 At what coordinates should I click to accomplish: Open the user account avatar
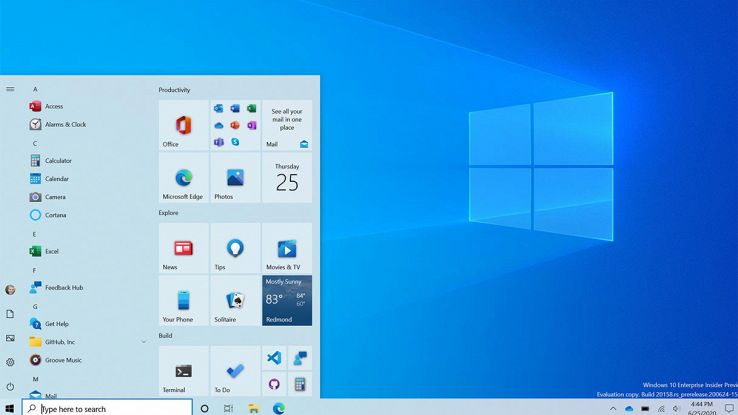pos(10,290)
